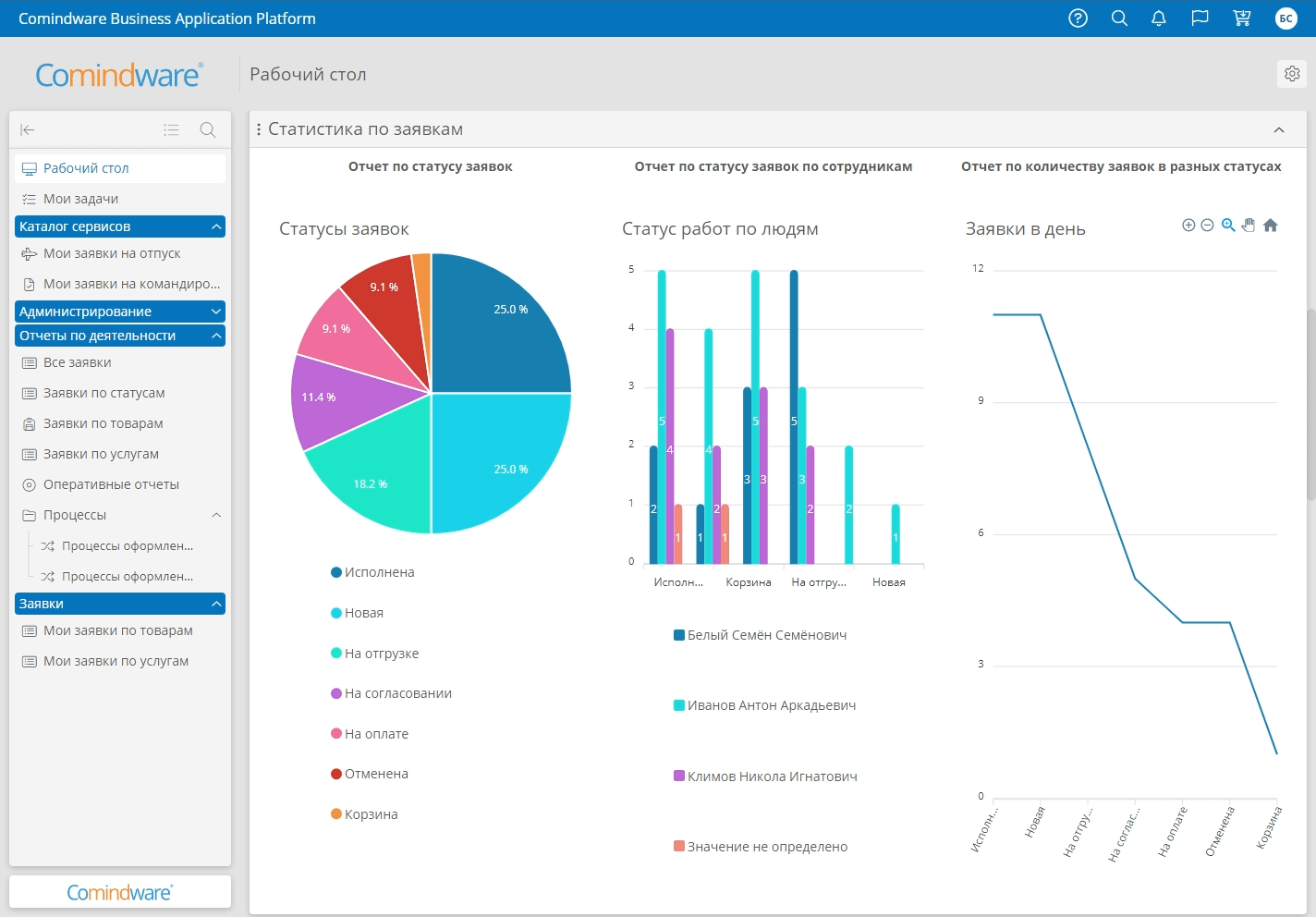Click the shopping cart icon

1242,18
